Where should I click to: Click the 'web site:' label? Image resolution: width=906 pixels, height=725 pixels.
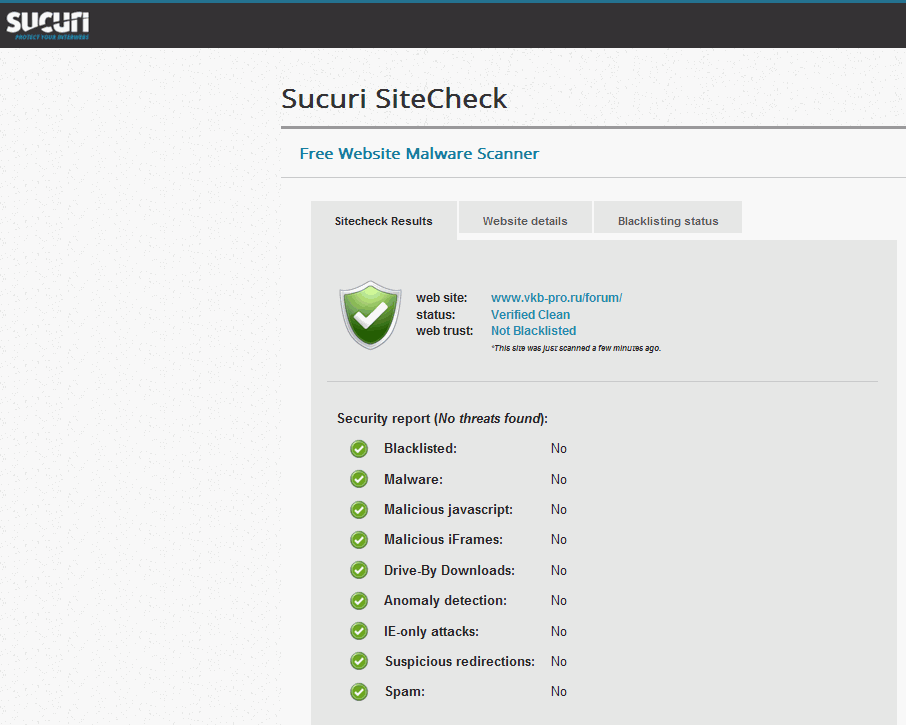[x=441, y=298]
